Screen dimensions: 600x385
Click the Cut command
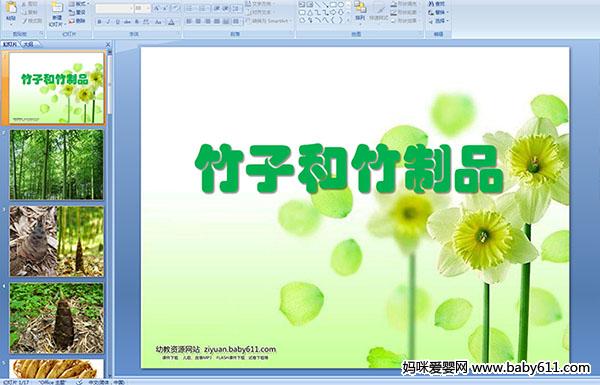pos(29,4)
